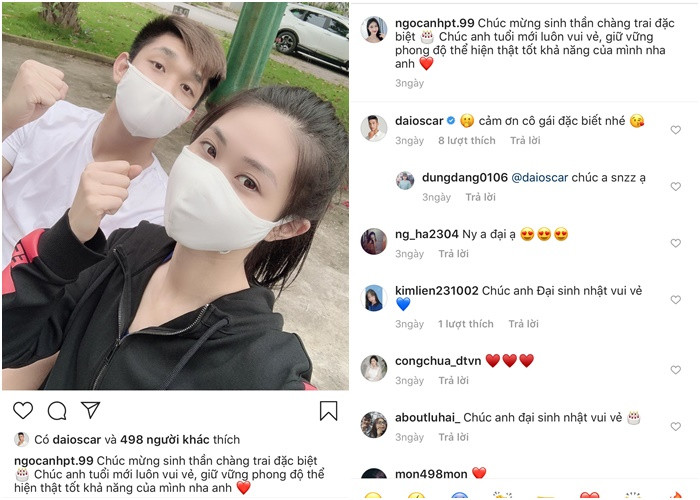This screenshot has width=700, height=500.
Task: Reply to daioscar's comment via Trả lời
Action: (525, 141)
